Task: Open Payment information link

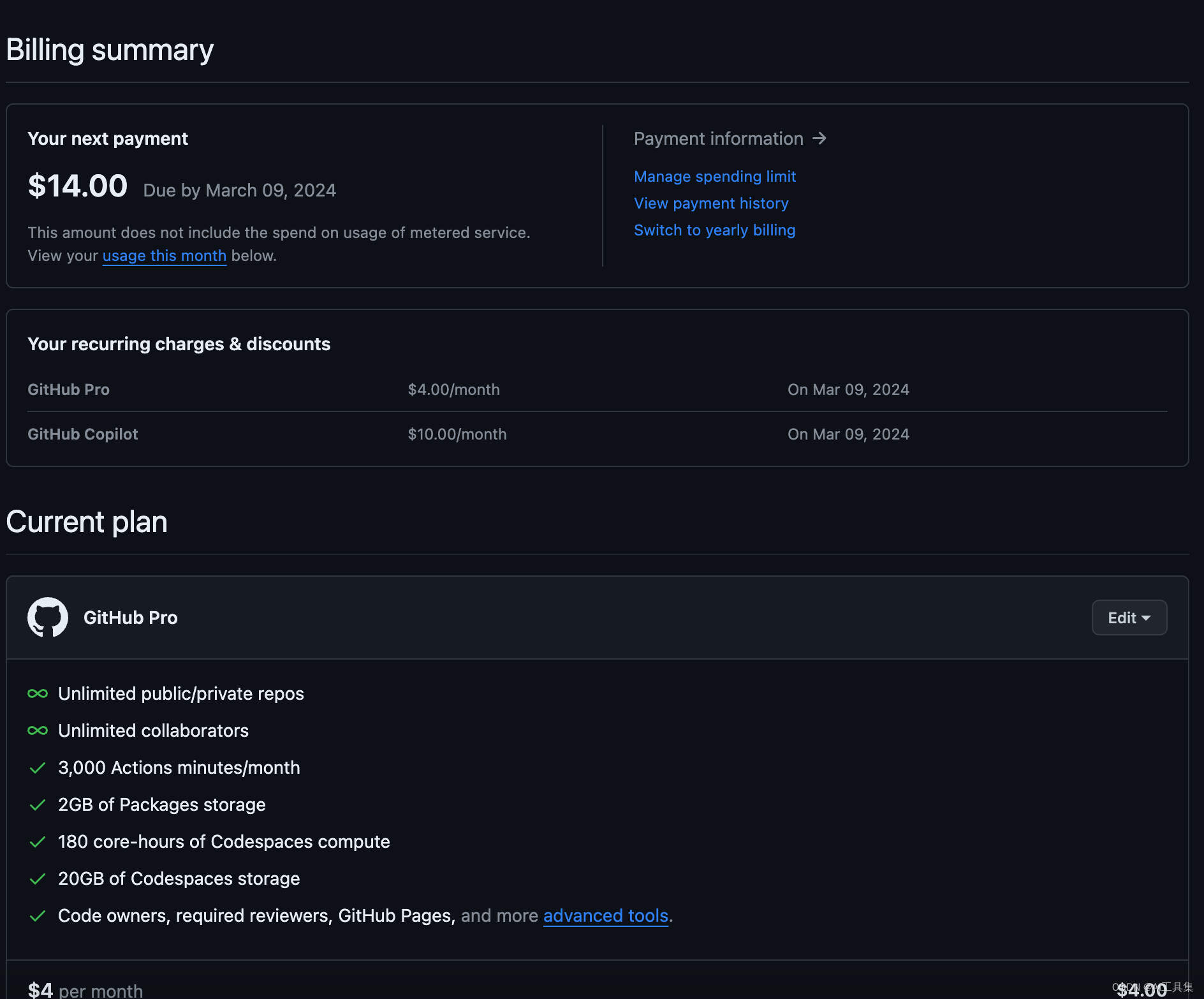Action: [730, 138]
